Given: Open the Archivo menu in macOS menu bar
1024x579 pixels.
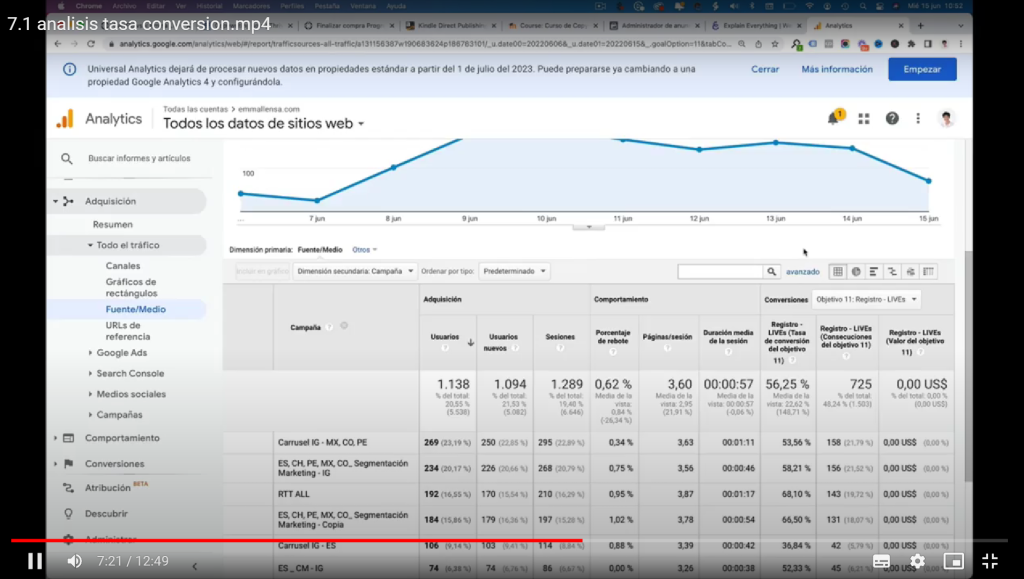Looking at the screenshot, I should (x=123, y=6).
